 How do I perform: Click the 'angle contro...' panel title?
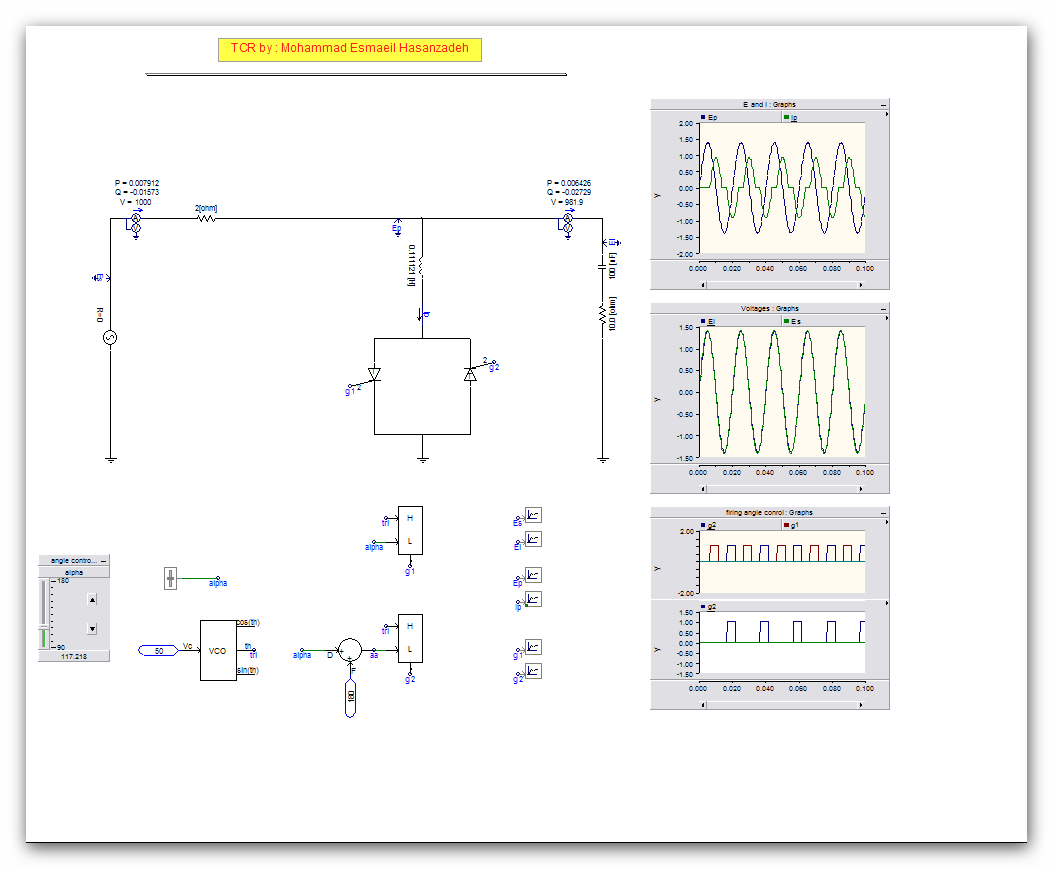(x=73, y=561)
